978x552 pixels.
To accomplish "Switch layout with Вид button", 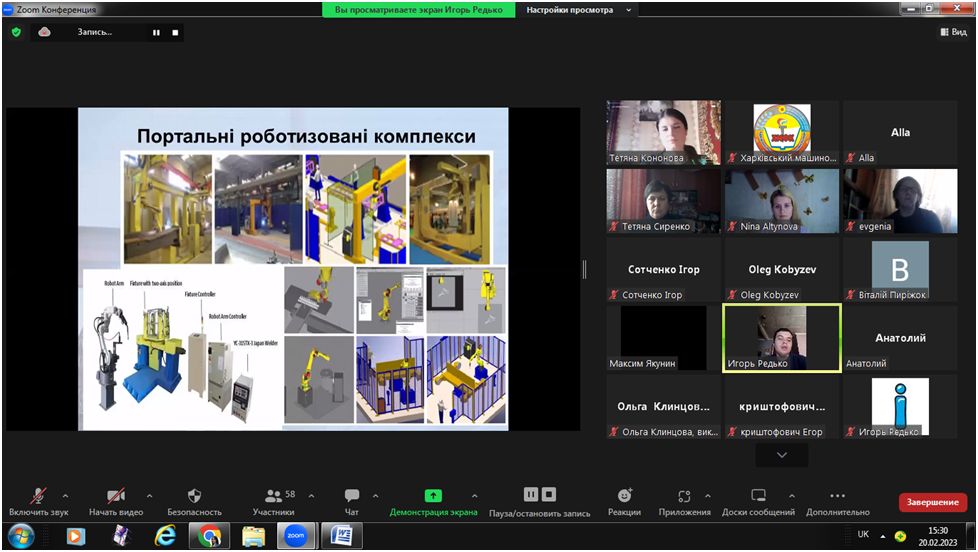I will pyautogui.click(x=954, y=32).
